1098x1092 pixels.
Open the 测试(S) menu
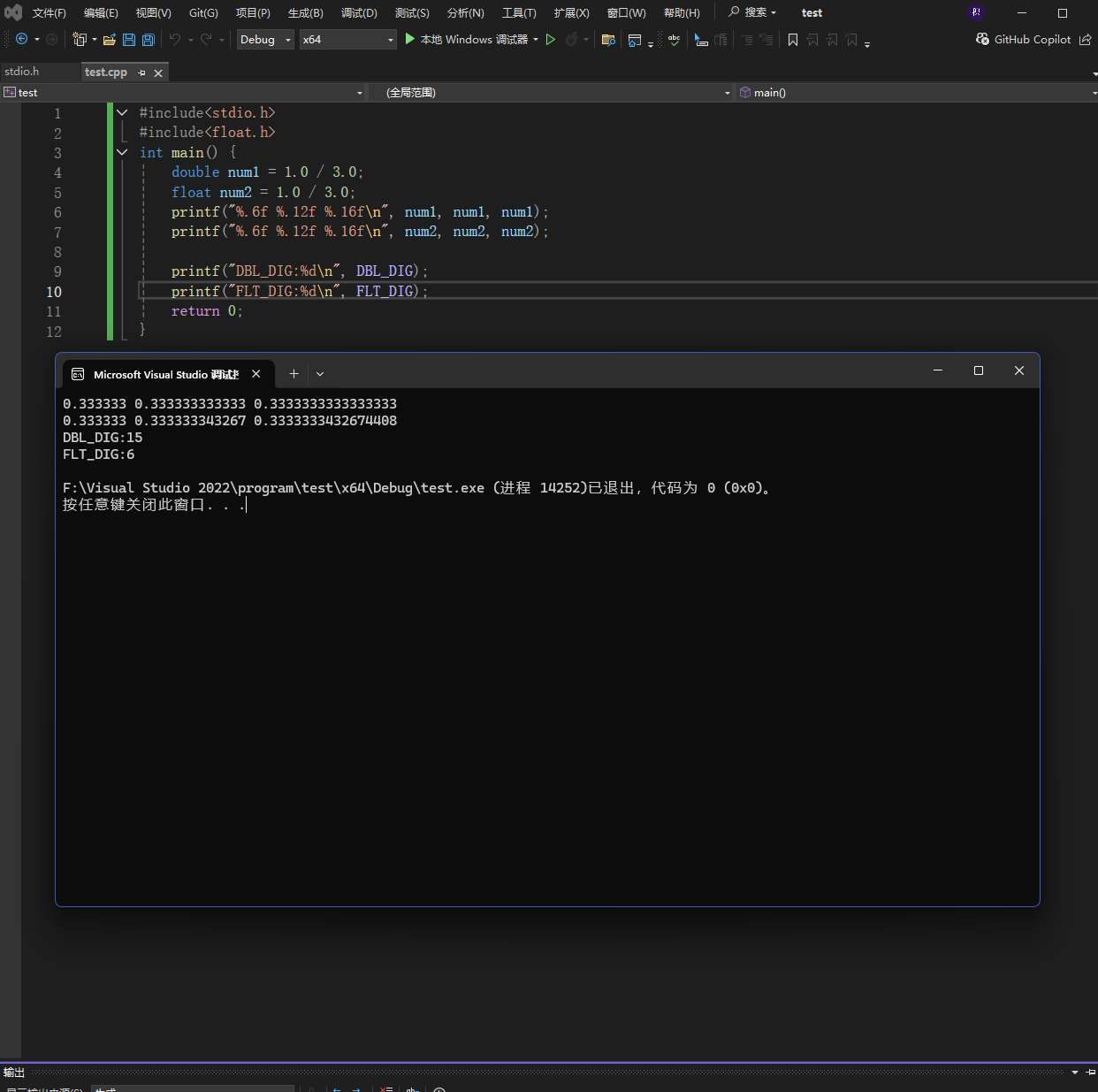[412, 12]
